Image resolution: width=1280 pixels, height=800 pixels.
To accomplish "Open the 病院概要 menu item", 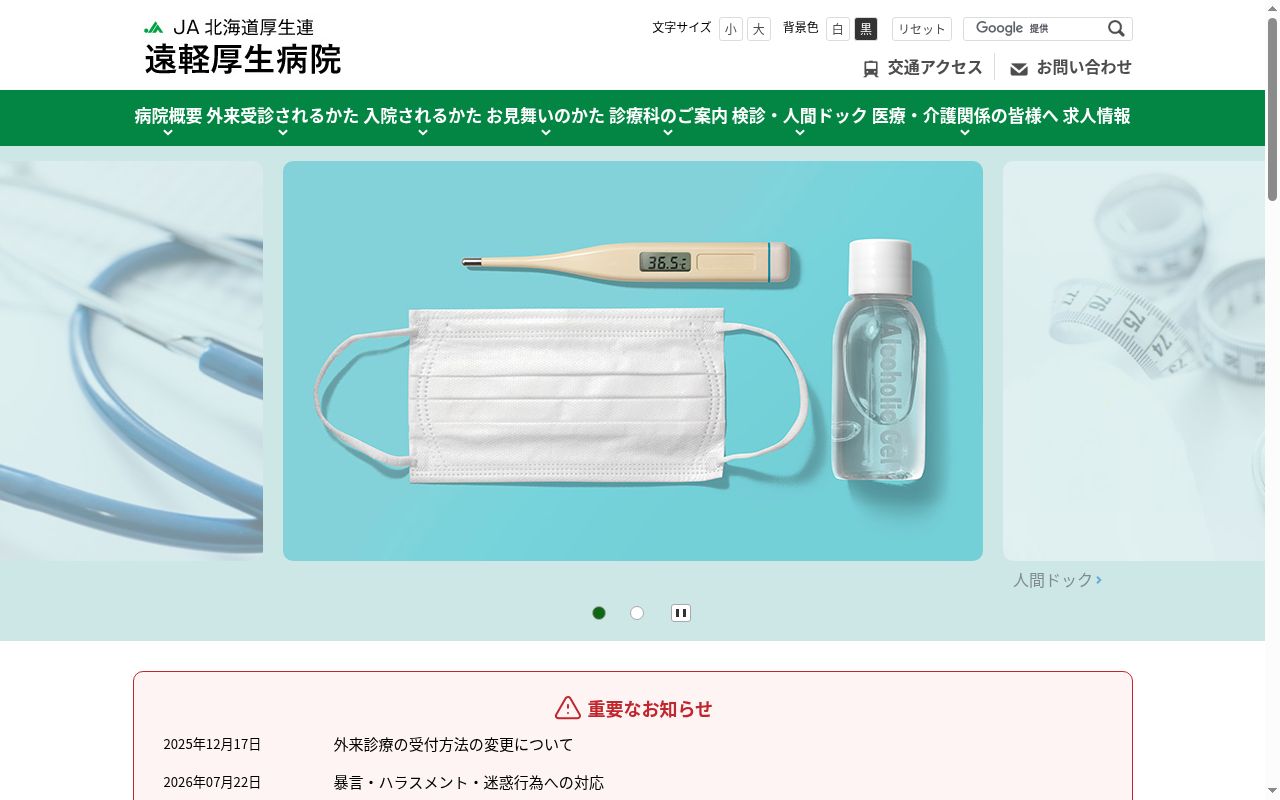I will (168, 116).
